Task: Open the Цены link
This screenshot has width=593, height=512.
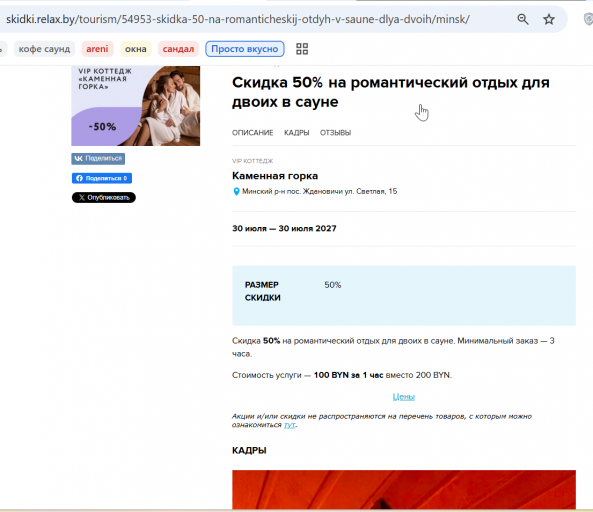Action: [x=404, y=397]
